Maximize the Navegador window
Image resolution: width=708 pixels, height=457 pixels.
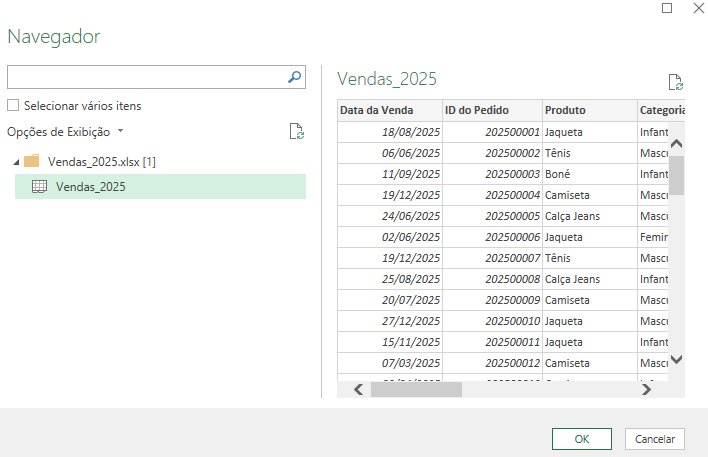coord(667,8)
